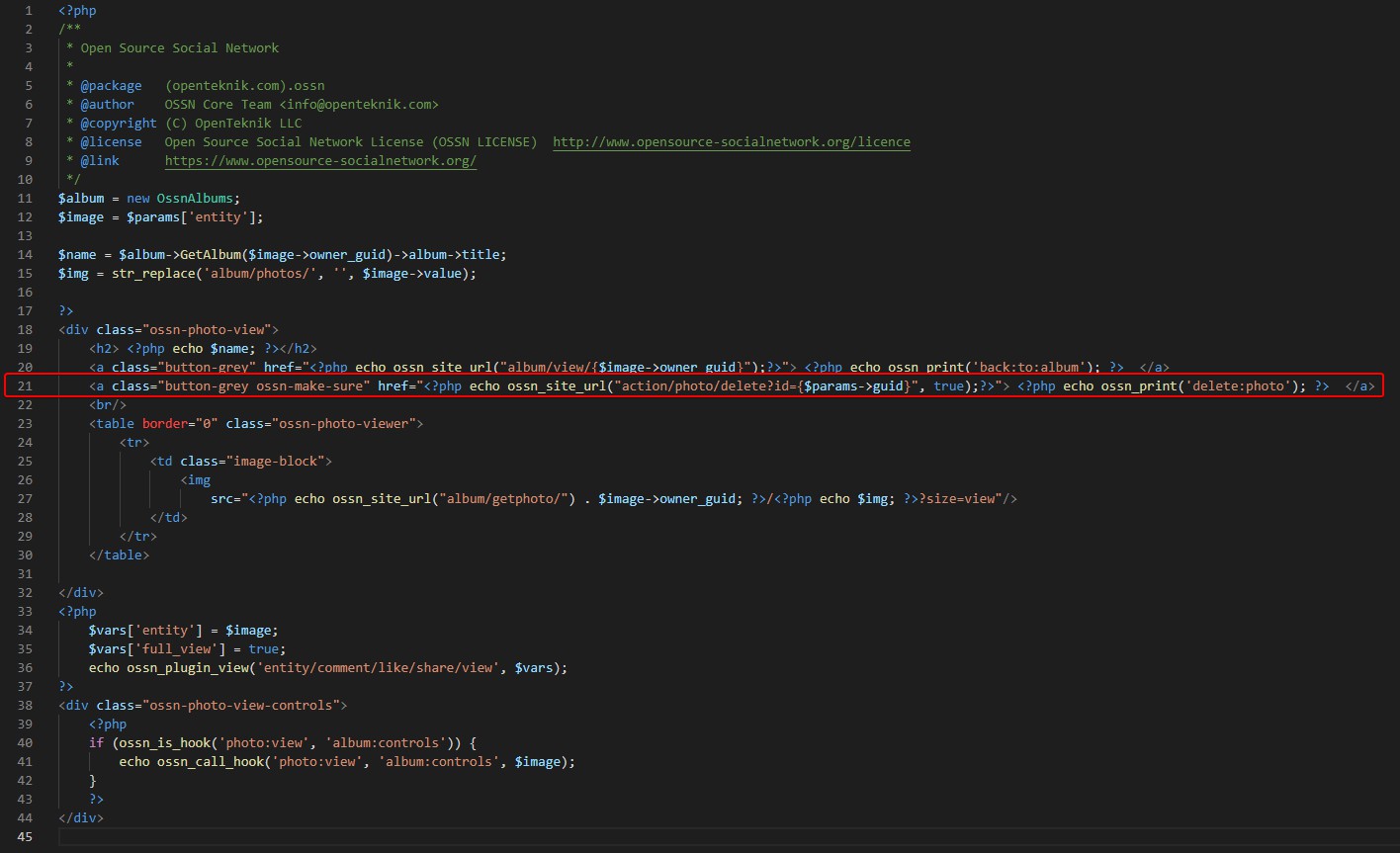1400x853 pixels.
Task: Place cursor on ossn_is_hook function
Action: 160,743
